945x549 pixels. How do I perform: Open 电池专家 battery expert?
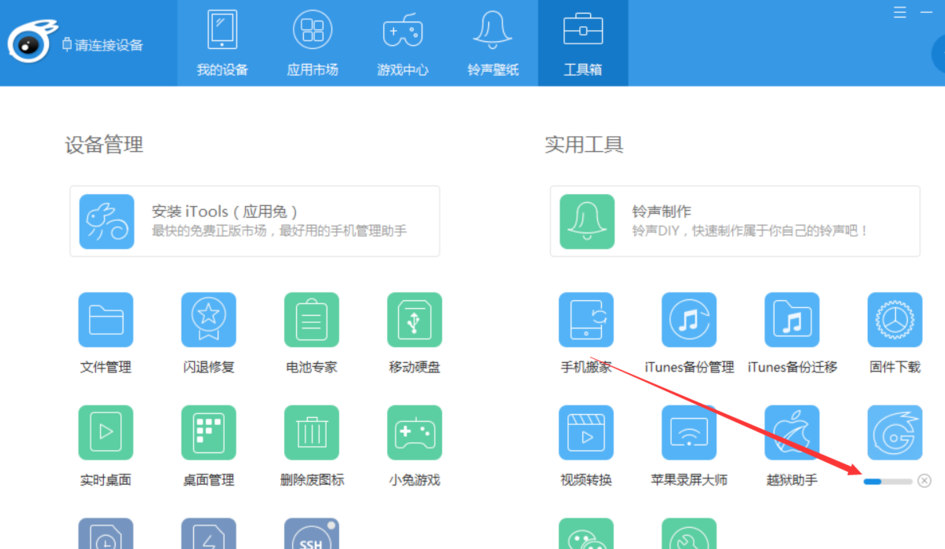(311, 320)
